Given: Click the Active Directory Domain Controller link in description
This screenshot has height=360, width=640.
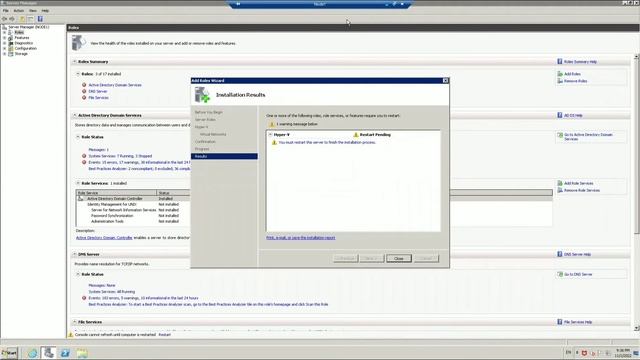Looking at the screenshot, I should (x=104, y=238).
